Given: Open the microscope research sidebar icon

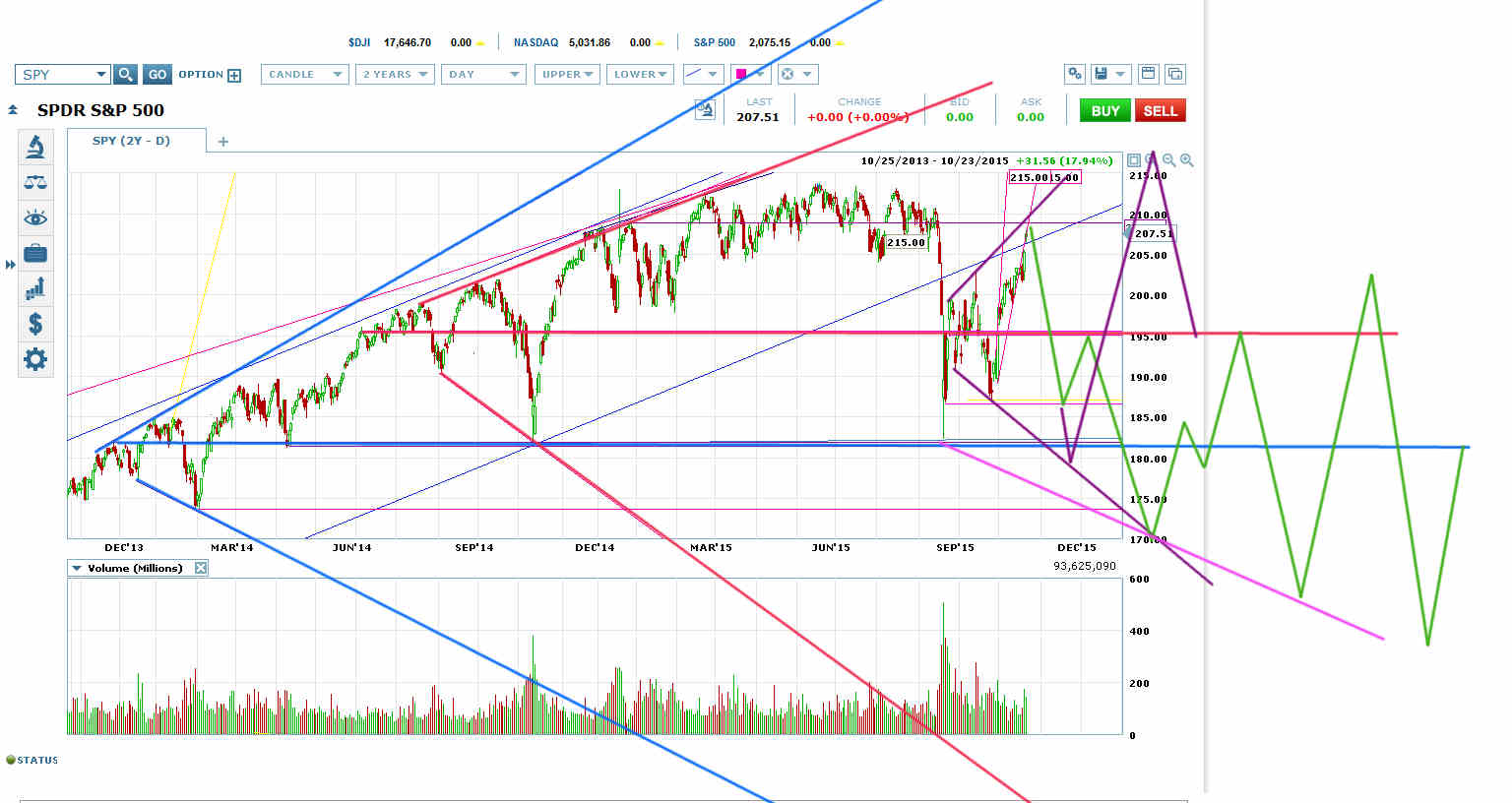Looking at the screenshot, I should pos(35,148).
